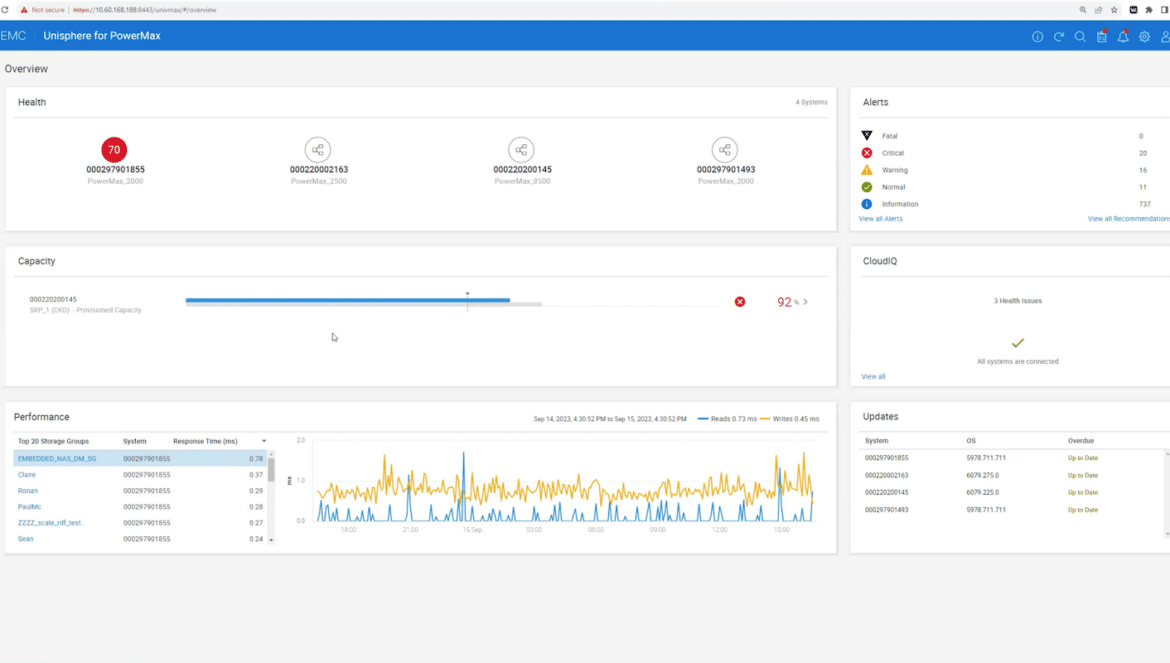1170x663 pixels.
Task: Toggle the browser side panel
Action: point(1165,10)
